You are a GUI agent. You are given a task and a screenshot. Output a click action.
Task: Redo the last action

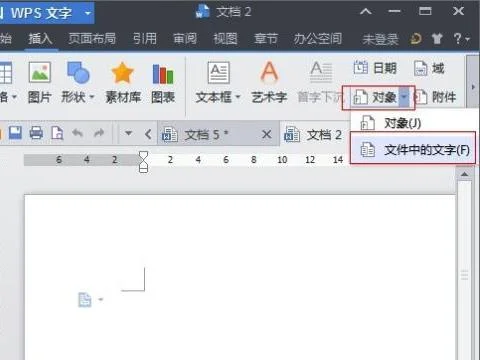coord(99,133)
